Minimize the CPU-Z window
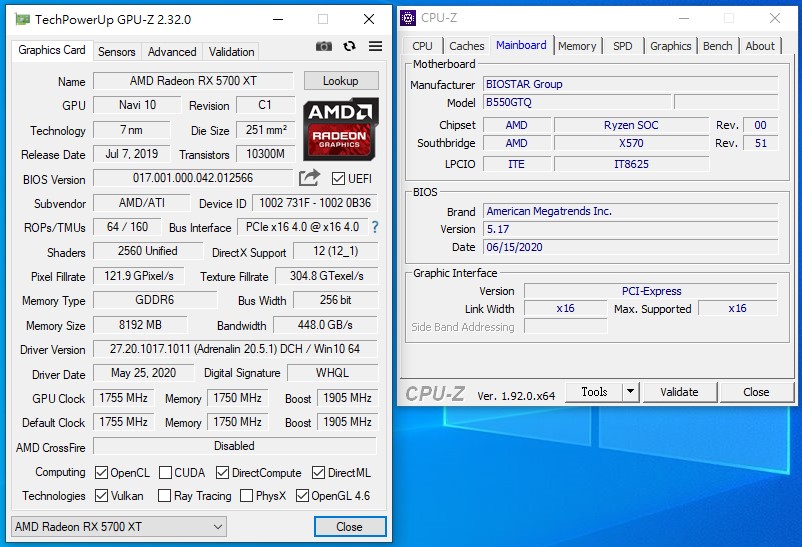The width and height of the screenshot is (802, 547). click(x=684, y=18)
